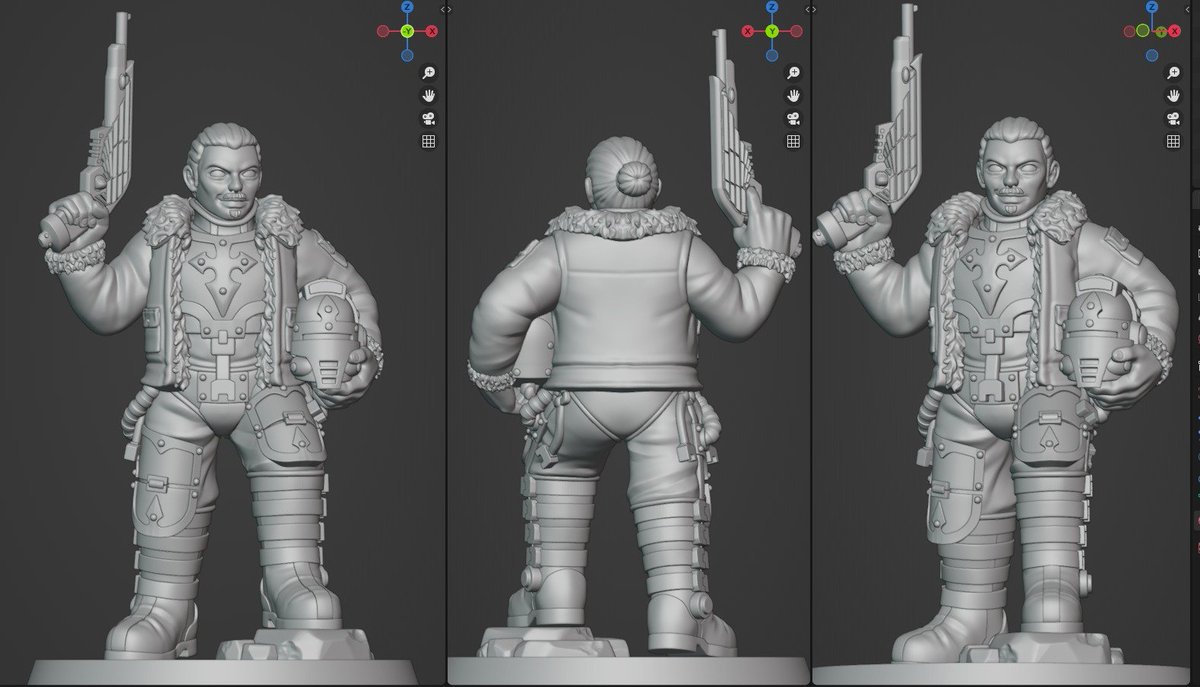This screenshot has width=1200, height=687.
Task: Toggle camera view icon in left viewport
Action: coord(428,119)
